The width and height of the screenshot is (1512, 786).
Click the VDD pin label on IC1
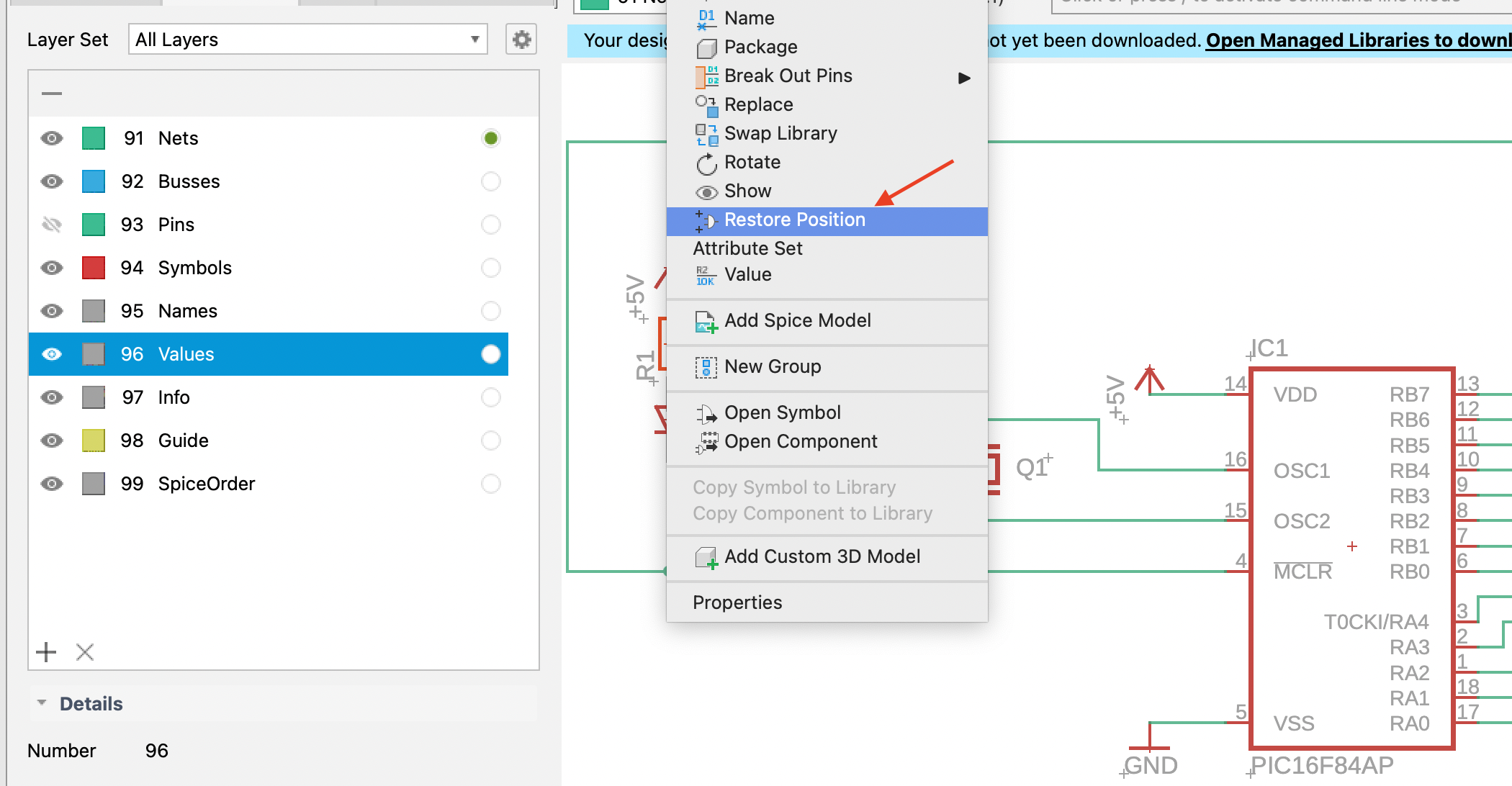pyautogui.click(x=1295, y=394)
